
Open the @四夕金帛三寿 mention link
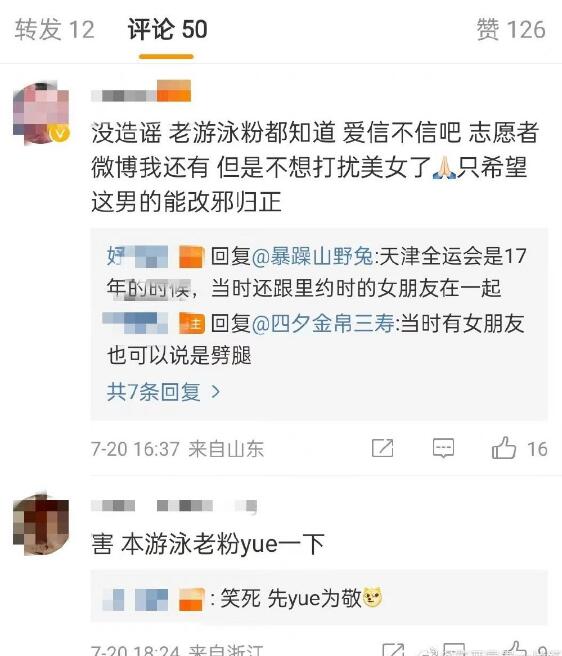pyautogui.click(x=323, y=323)
